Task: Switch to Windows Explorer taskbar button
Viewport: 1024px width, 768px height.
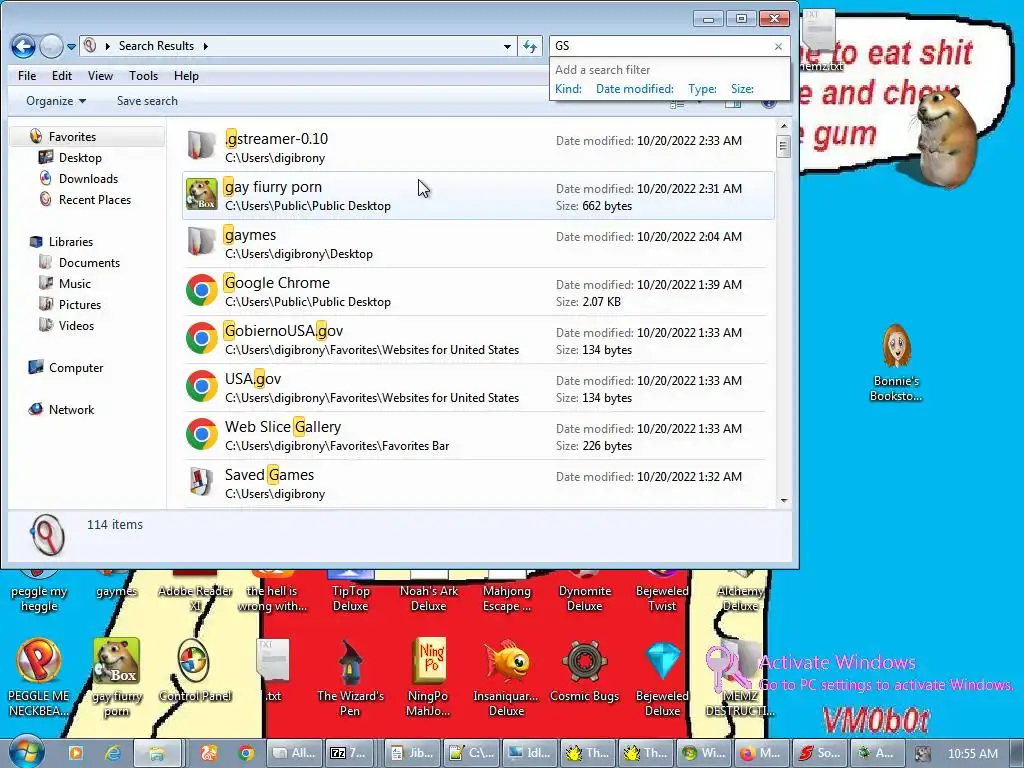Action: pos(157,753)
